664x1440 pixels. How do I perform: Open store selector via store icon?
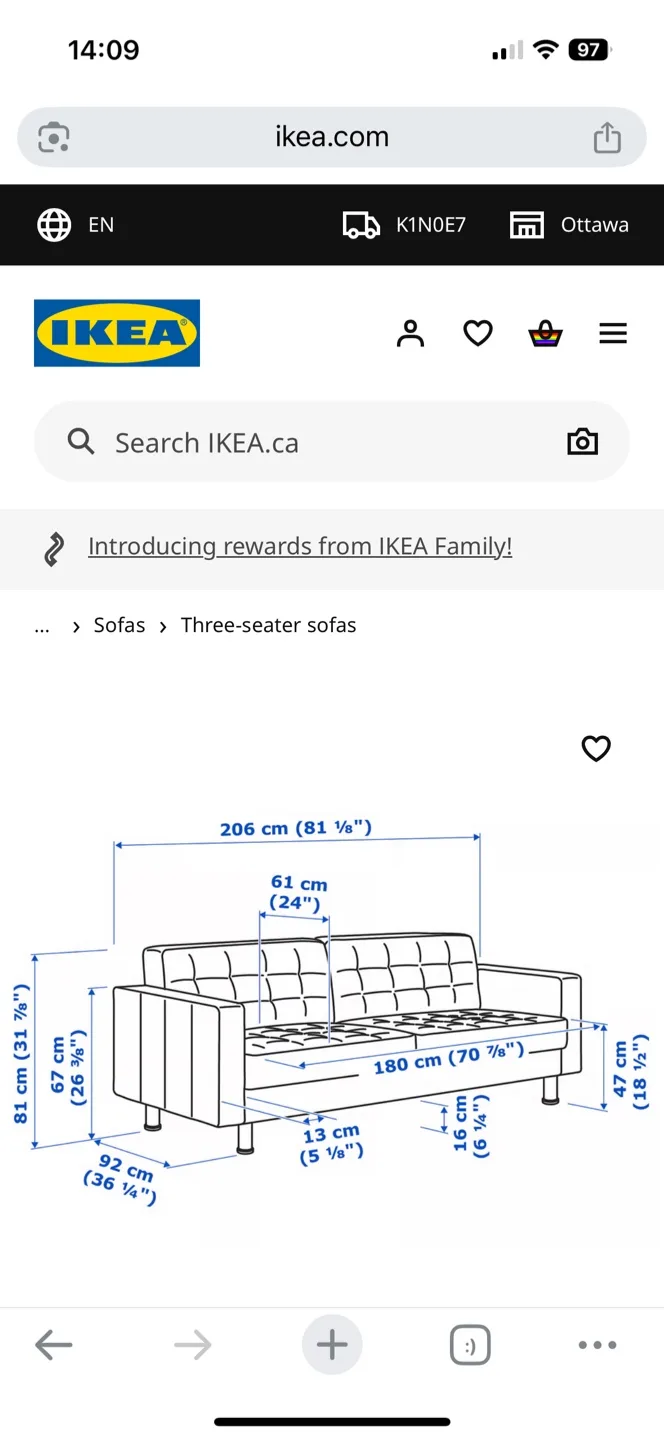[527, 224]
